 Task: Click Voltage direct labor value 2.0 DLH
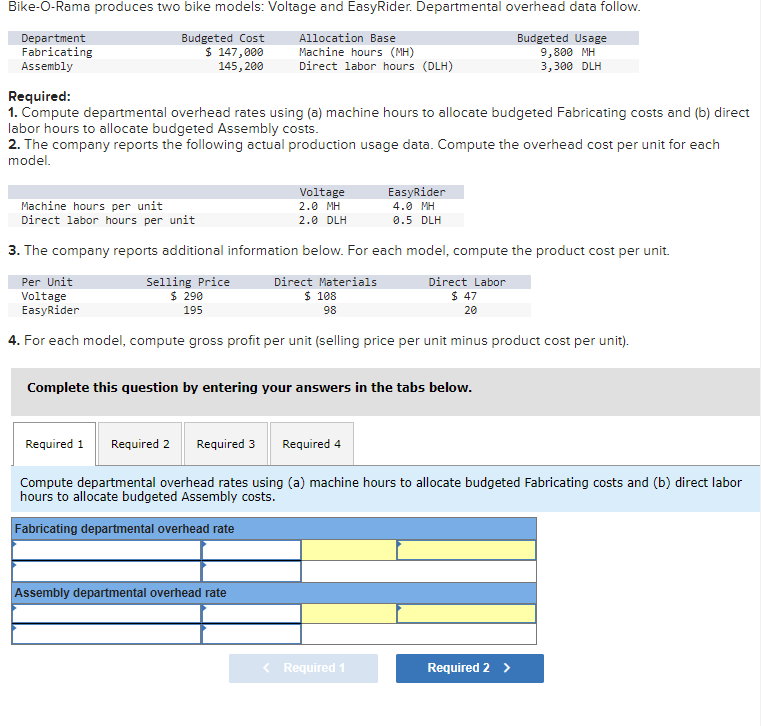(x=323, y=220)
